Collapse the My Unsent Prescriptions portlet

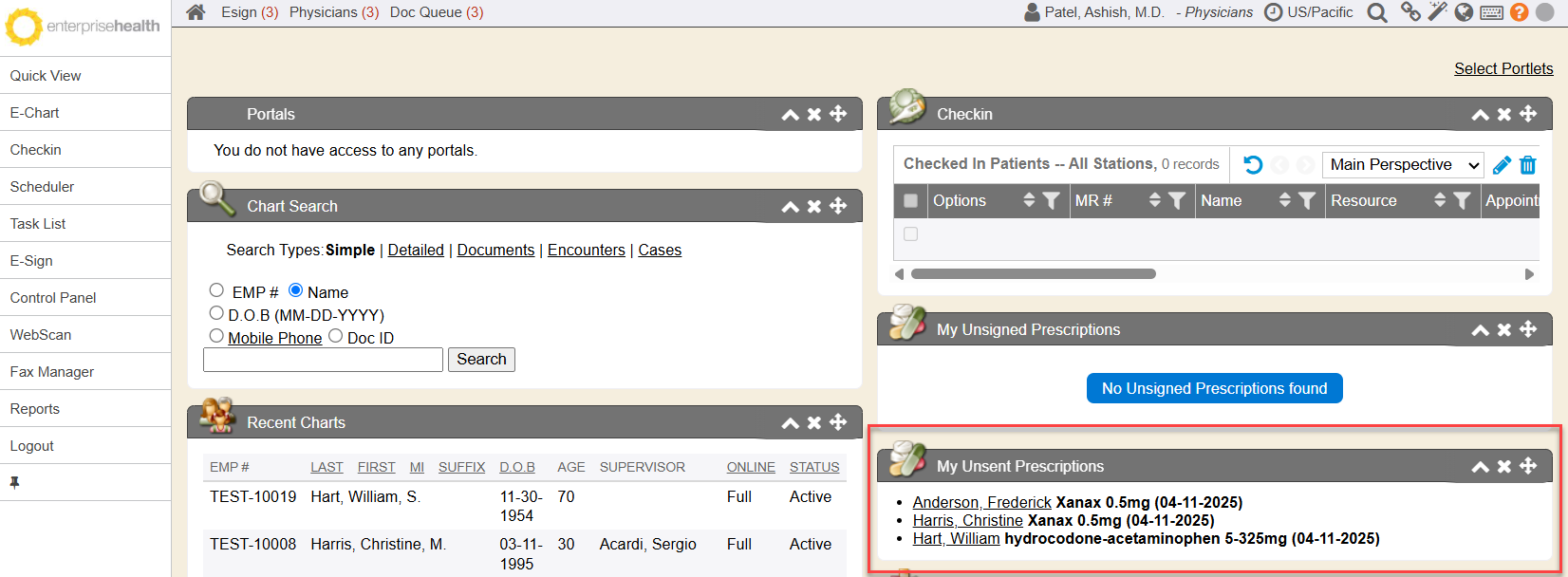tap(1480, 467)
